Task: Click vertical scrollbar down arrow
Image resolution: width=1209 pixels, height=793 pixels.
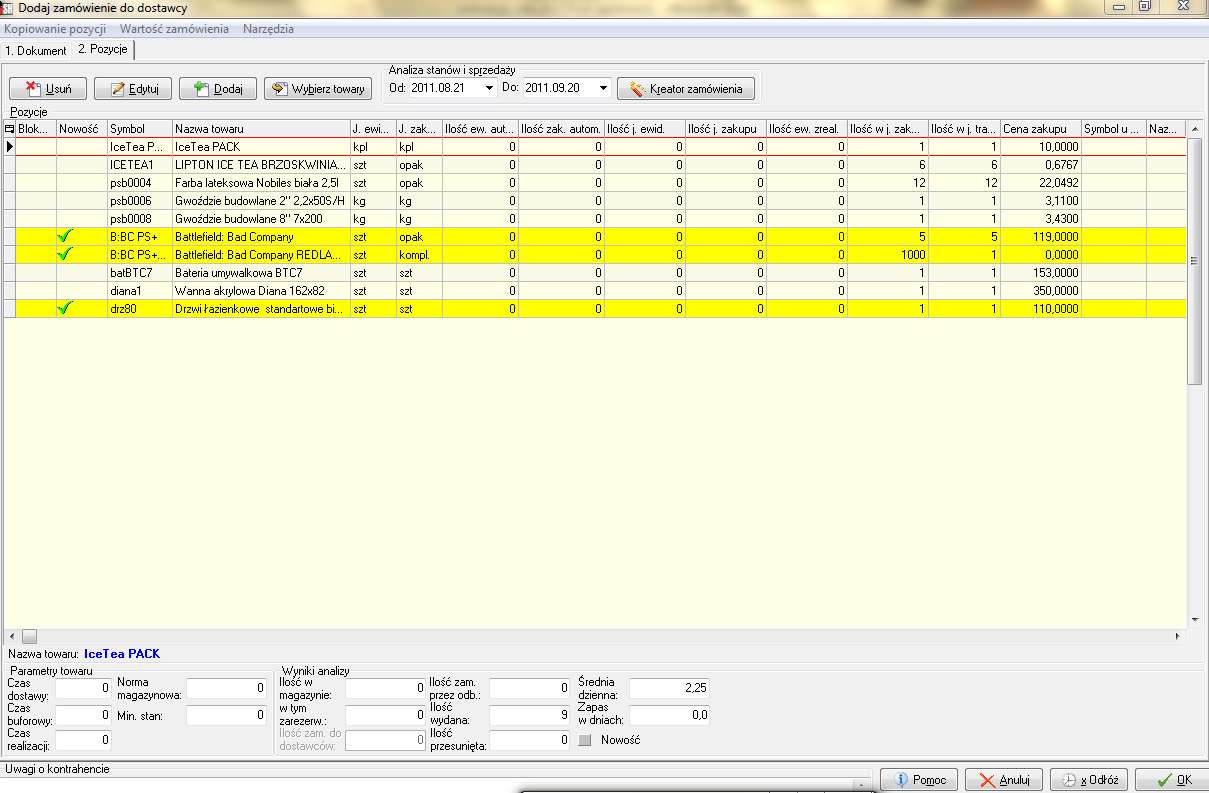Action: 1194,620
